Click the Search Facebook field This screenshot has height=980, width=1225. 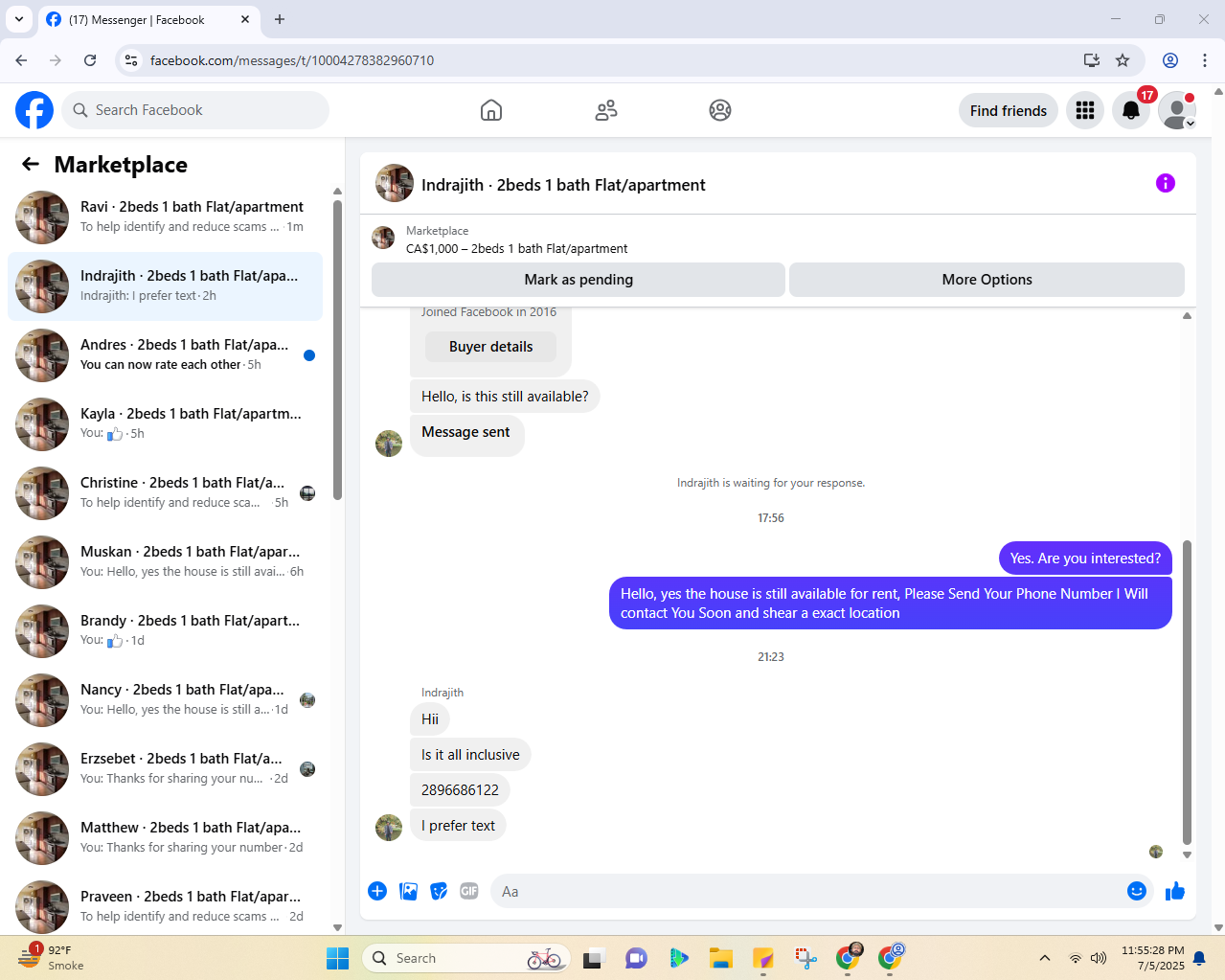(195, 110)
